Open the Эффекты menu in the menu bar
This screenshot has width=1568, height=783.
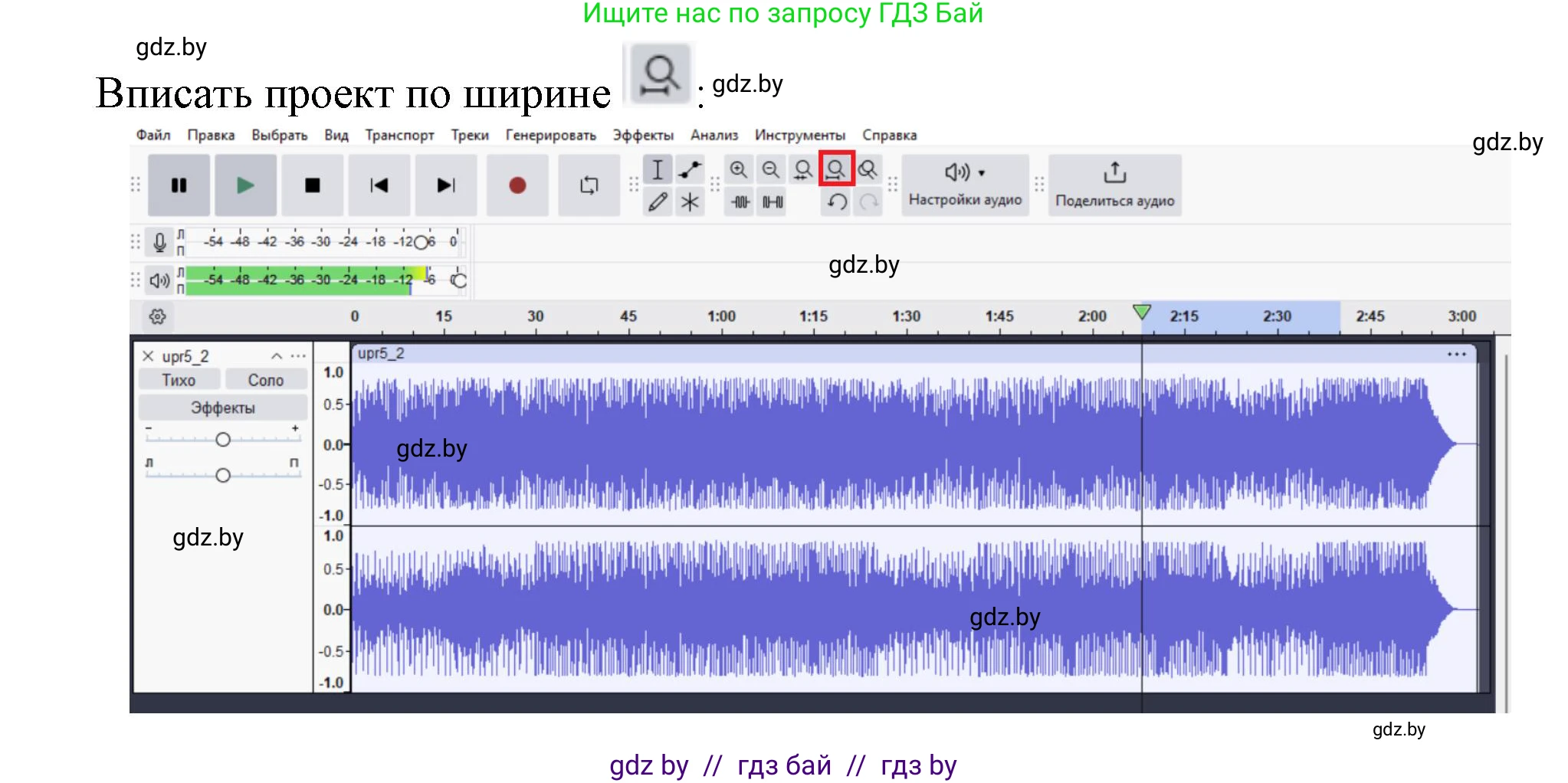[642, 136]
